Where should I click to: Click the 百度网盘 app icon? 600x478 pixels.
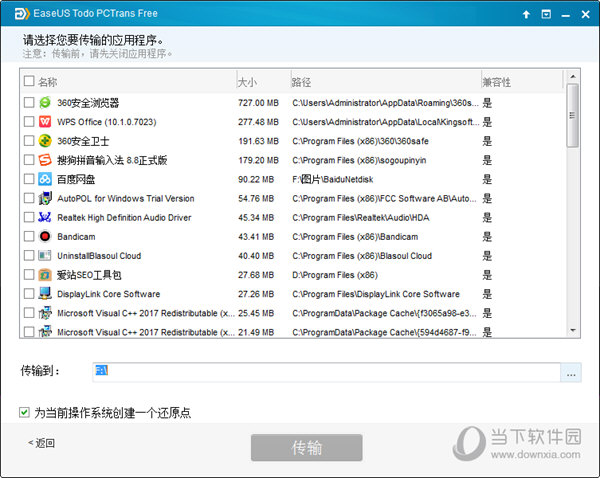[45, 179]
